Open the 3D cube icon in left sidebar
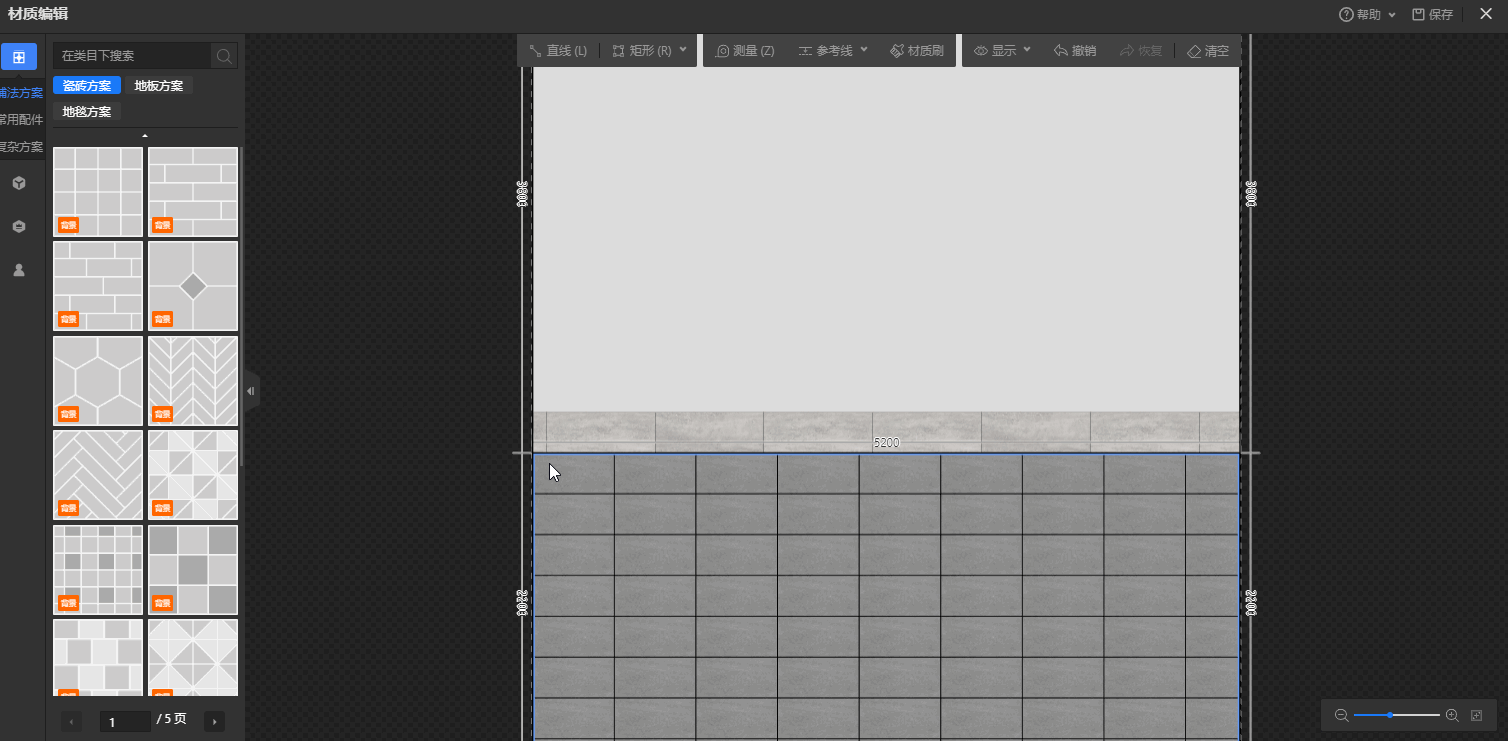The height and width of the screenshot is (741, 1508). [x=18, y=183]
